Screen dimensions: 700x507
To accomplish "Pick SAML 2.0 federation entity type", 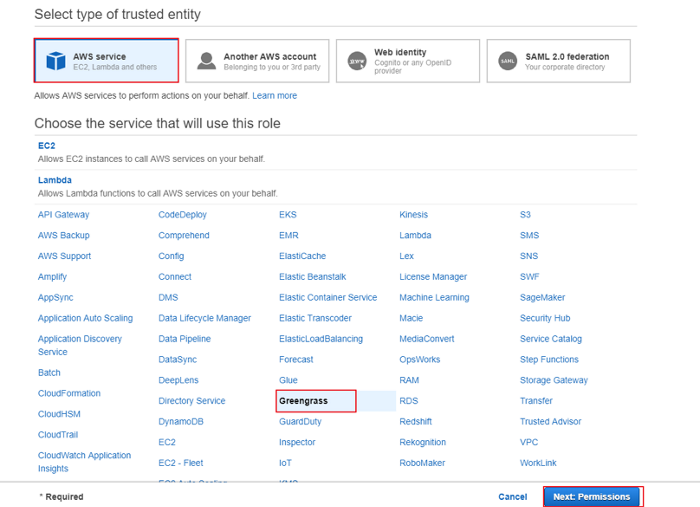I will pyautogui.click(x=558, y=61).
